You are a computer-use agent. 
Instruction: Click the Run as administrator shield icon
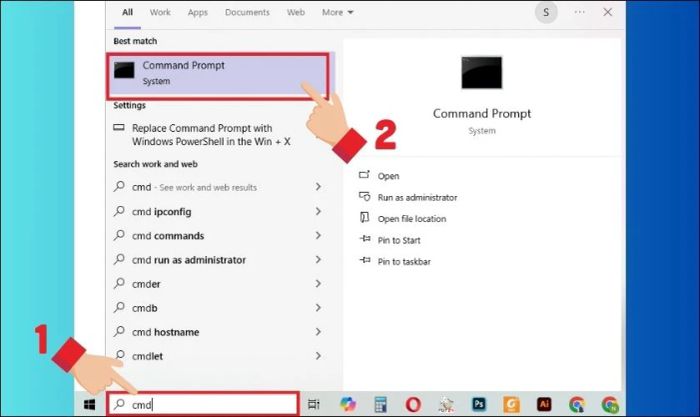pos(364,196)
